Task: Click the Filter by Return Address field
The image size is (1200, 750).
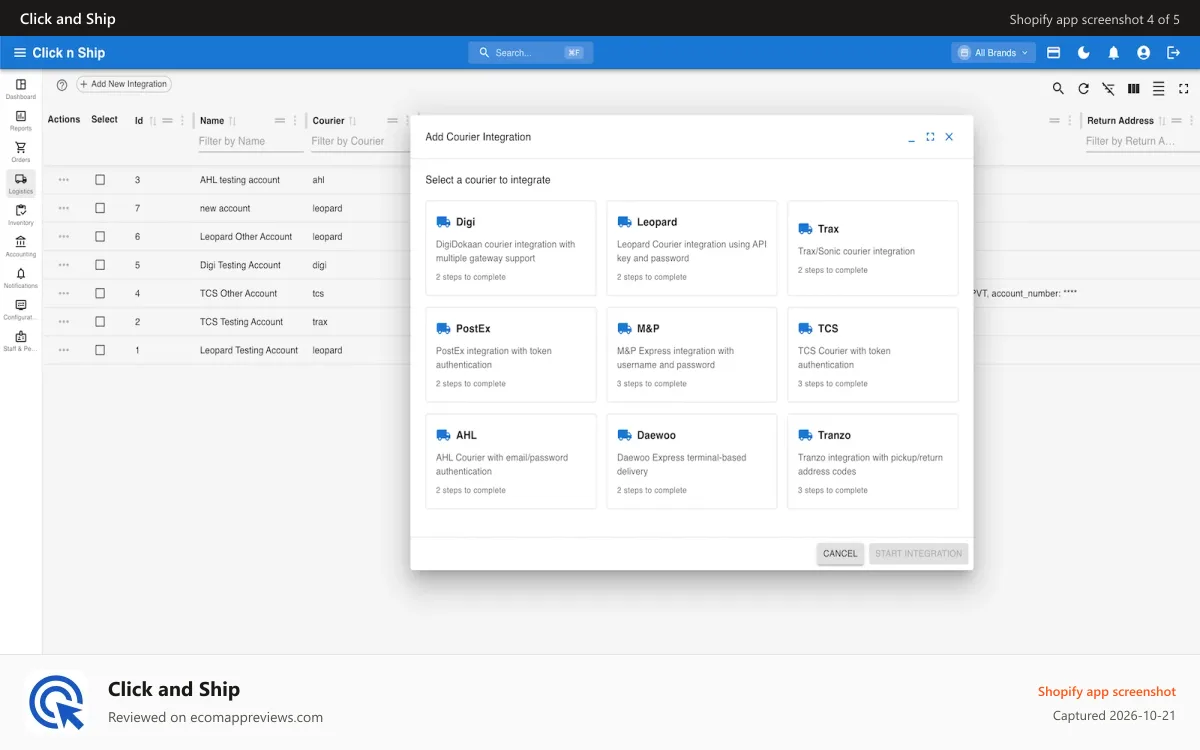Action: tap(1142, 142)
